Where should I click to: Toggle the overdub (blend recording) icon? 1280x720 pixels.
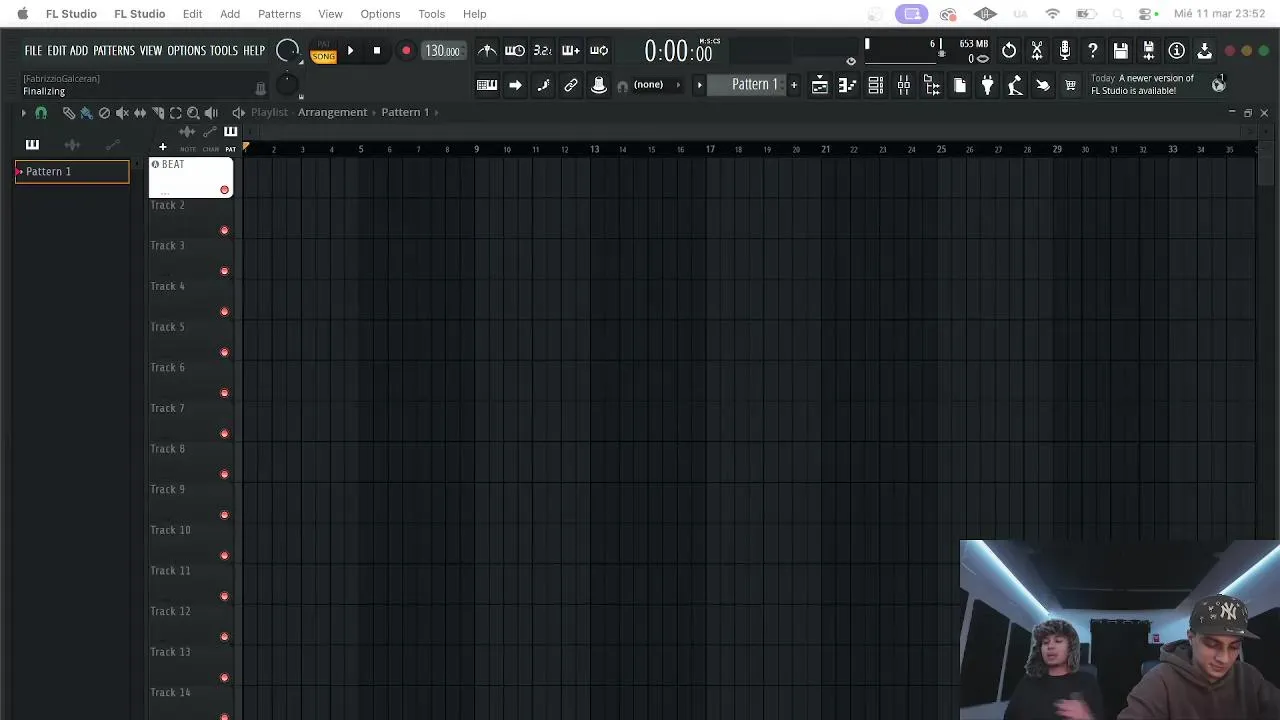tap(571, 51)
